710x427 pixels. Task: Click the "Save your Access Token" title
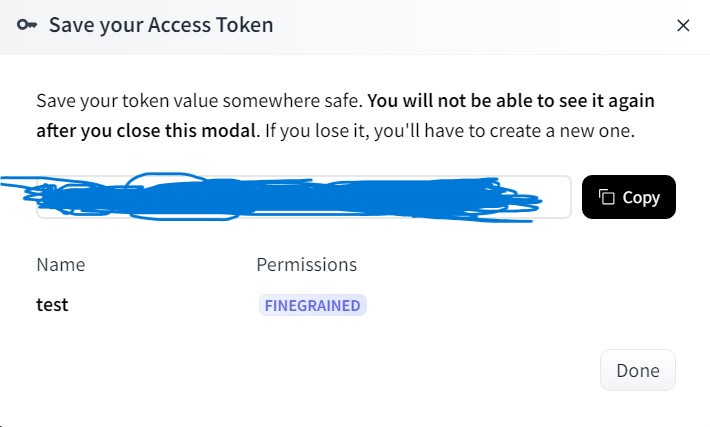coord(161,25)
